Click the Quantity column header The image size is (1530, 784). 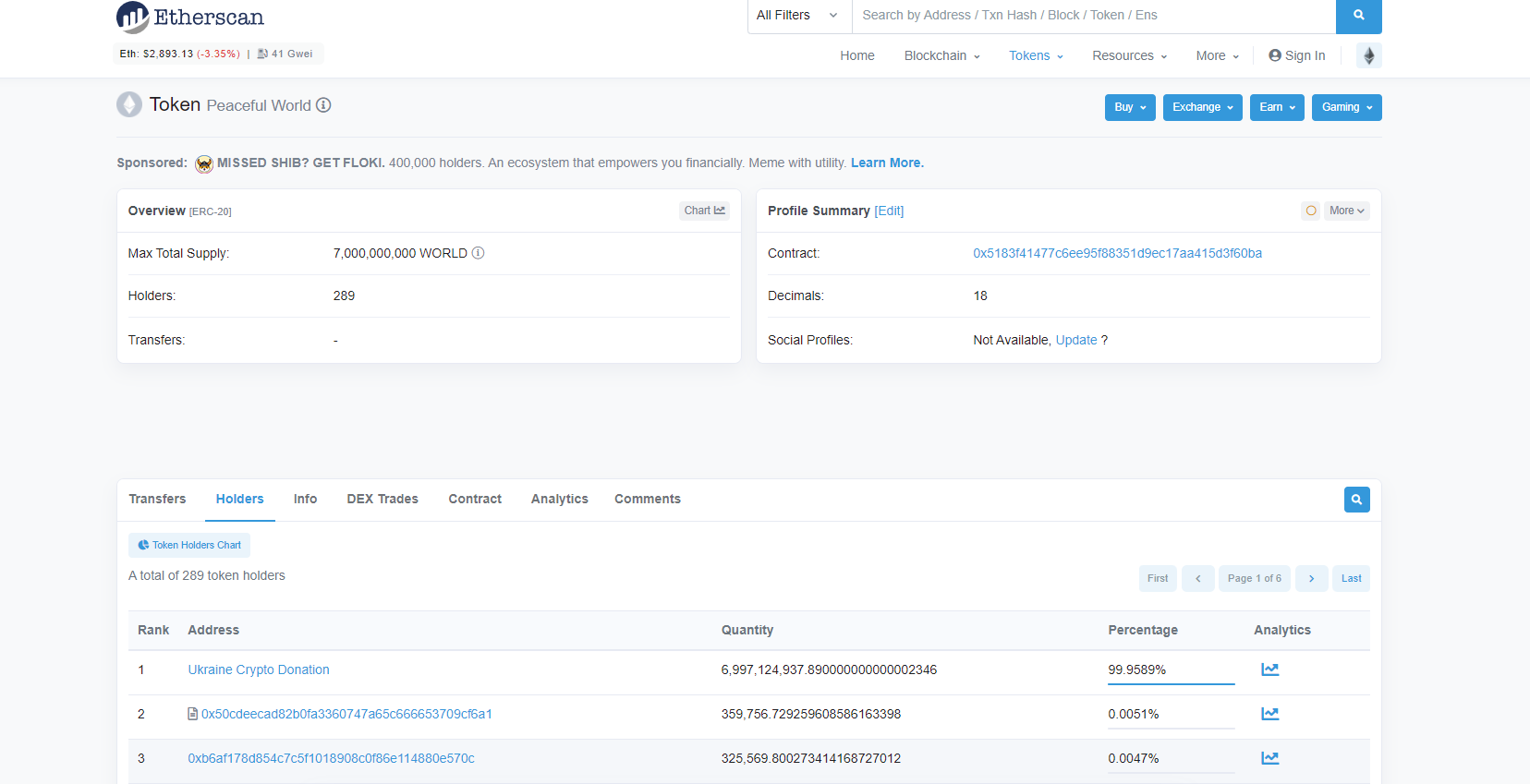tap(747, 630)
